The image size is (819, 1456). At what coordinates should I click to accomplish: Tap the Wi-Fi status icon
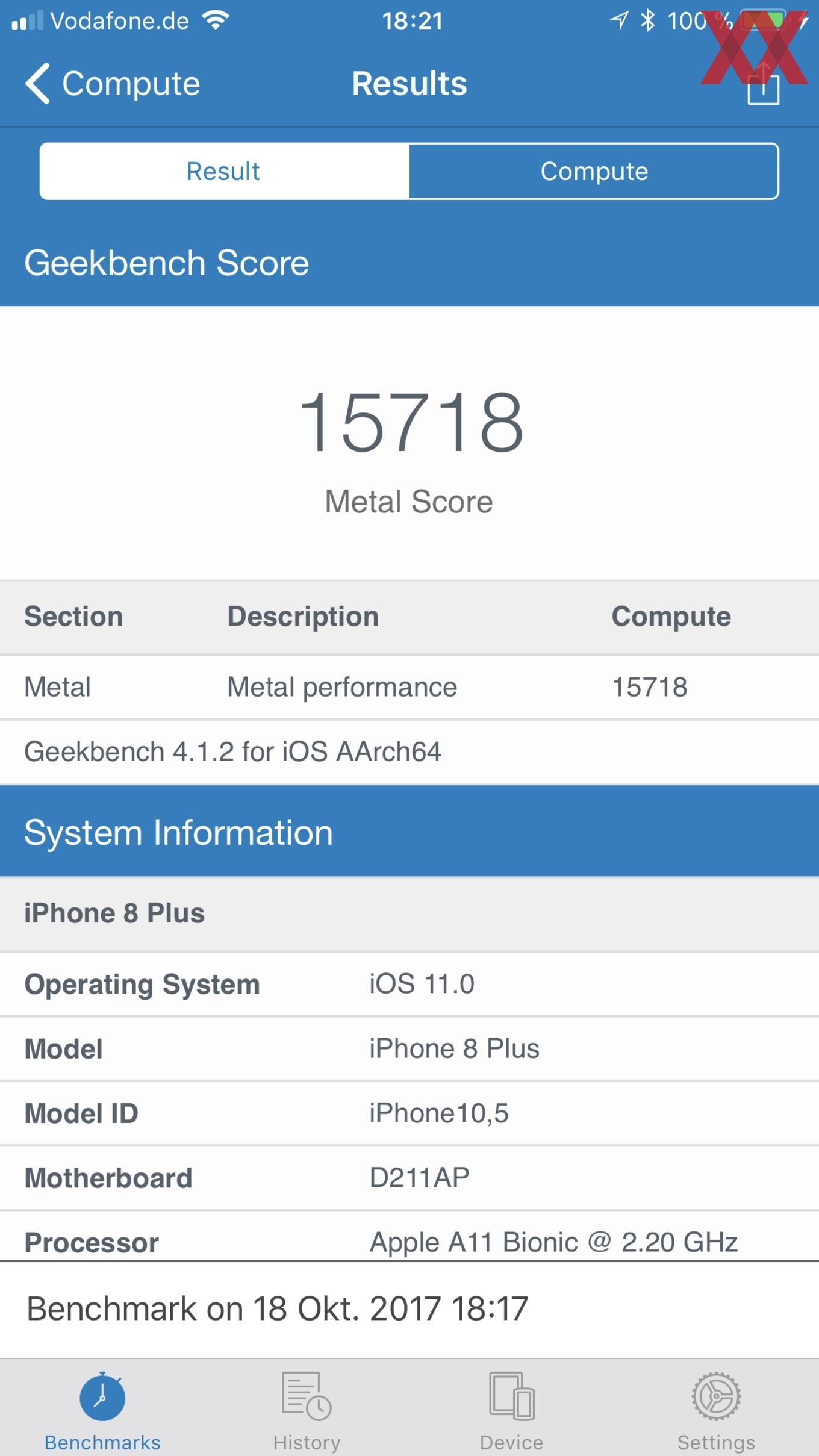point(216,21)
